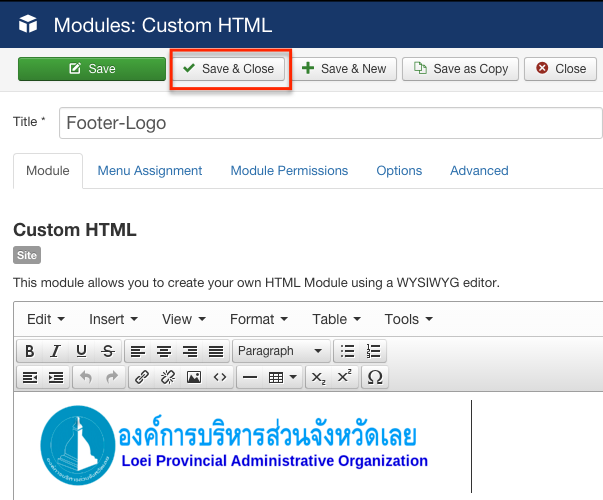Increase indent of text

[x=56, y=378]
